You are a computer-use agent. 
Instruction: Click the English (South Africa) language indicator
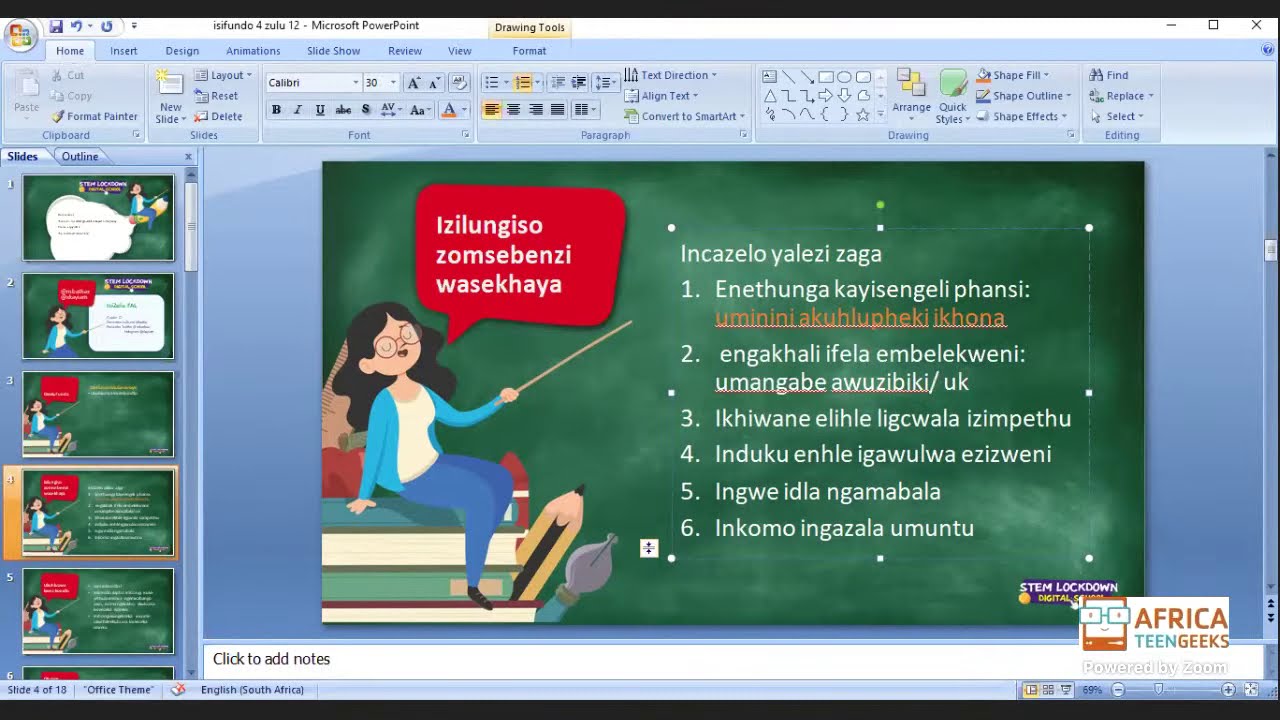click(252, 690)
